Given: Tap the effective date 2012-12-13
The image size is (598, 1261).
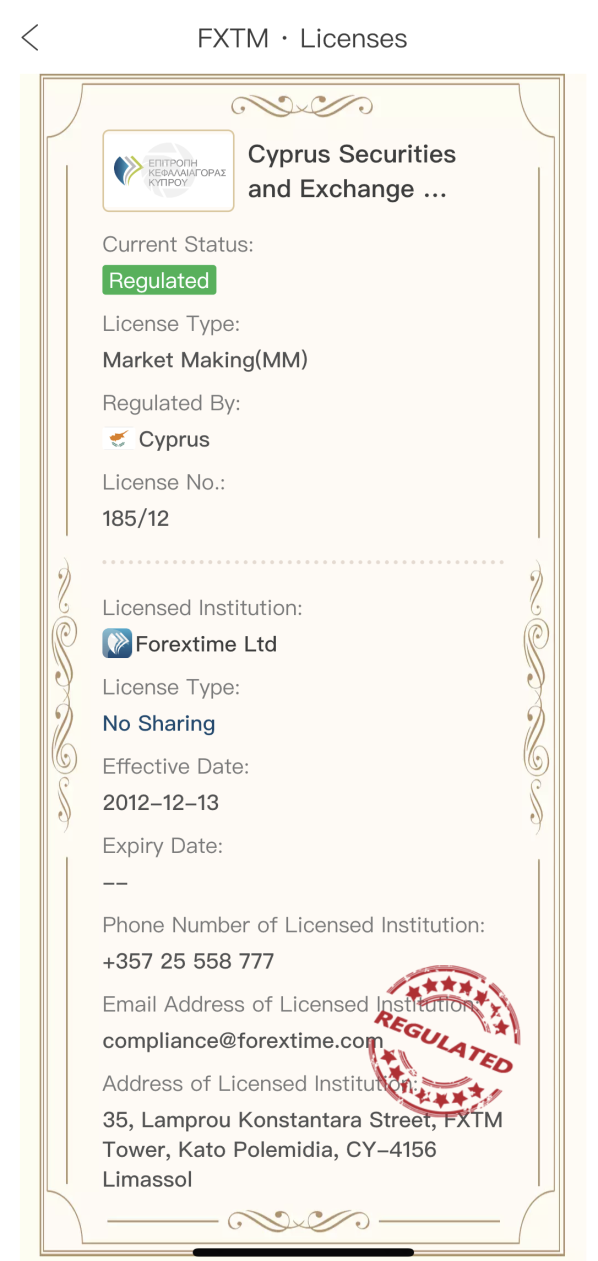Looking at the screenshot, I should (x=161, y=802).
